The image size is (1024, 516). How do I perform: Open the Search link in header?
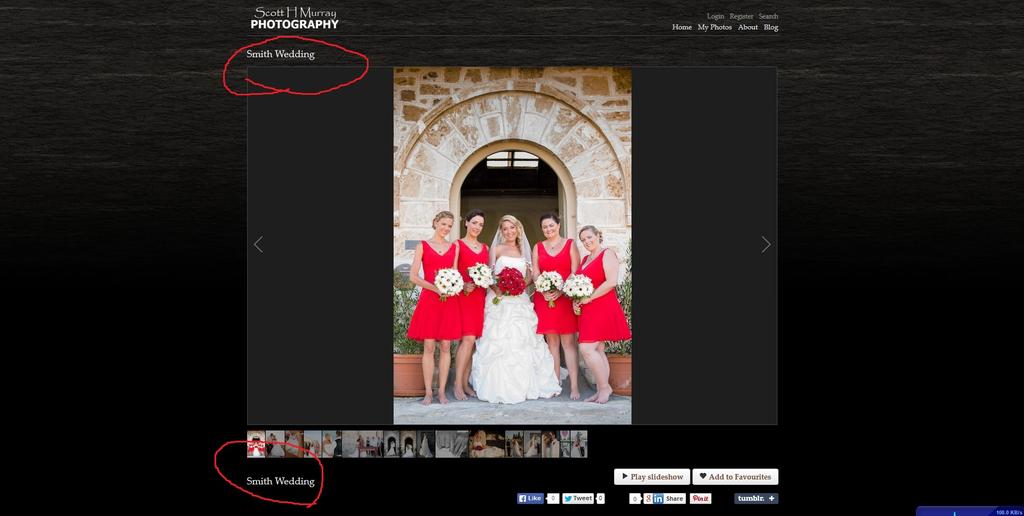[x=768, y=16]
